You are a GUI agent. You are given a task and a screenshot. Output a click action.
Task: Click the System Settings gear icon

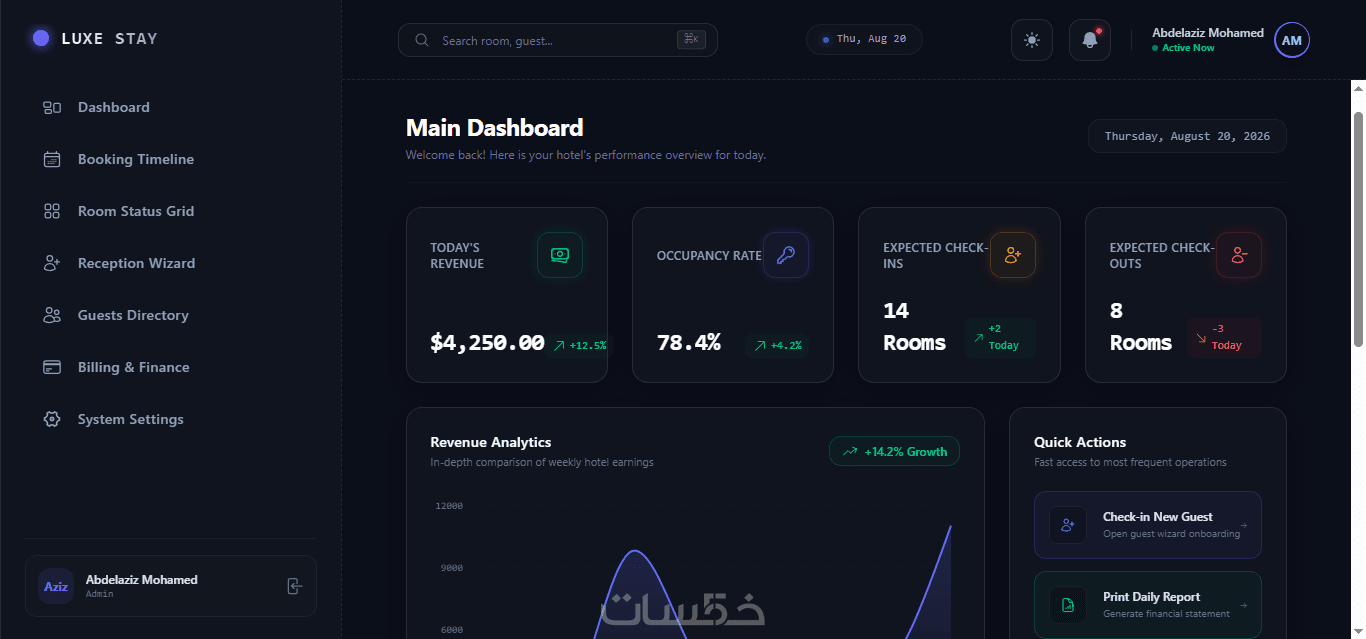(52, 419)
